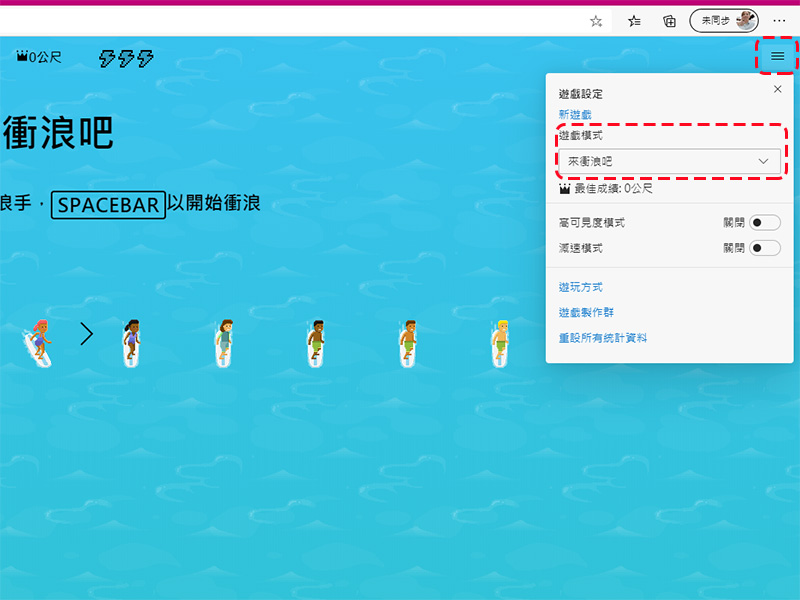Click 重設所有統計資料 link
The image size is (800, 600).
coord(603,338)
